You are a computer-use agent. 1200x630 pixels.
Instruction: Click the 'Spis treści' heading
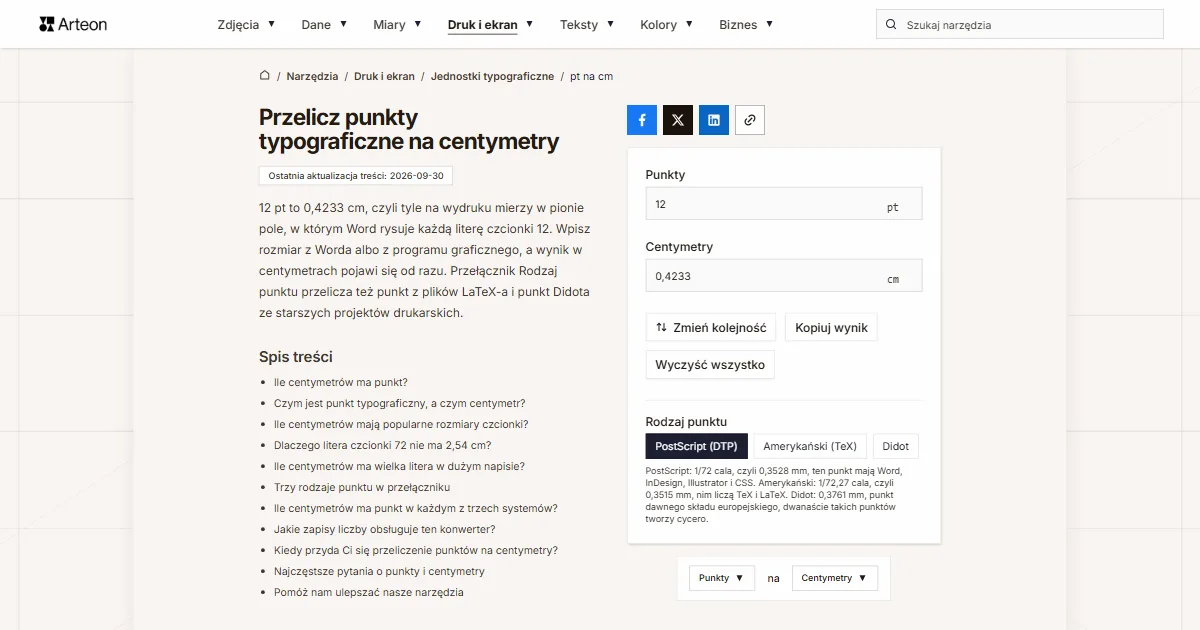coord(296,357)
